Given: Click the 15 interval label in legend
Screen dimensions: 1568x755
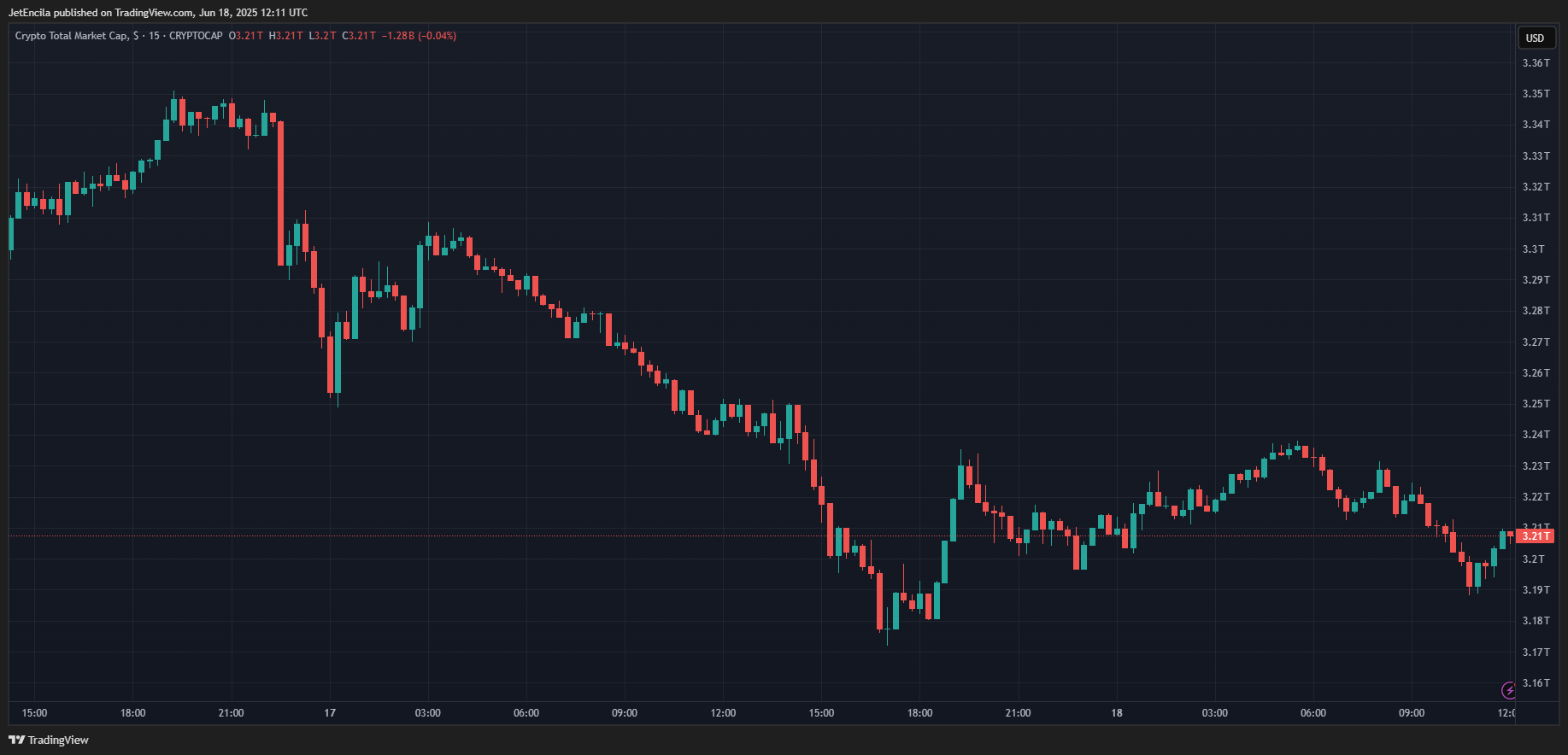Looking at the screenshot, I should click(154, 36).
